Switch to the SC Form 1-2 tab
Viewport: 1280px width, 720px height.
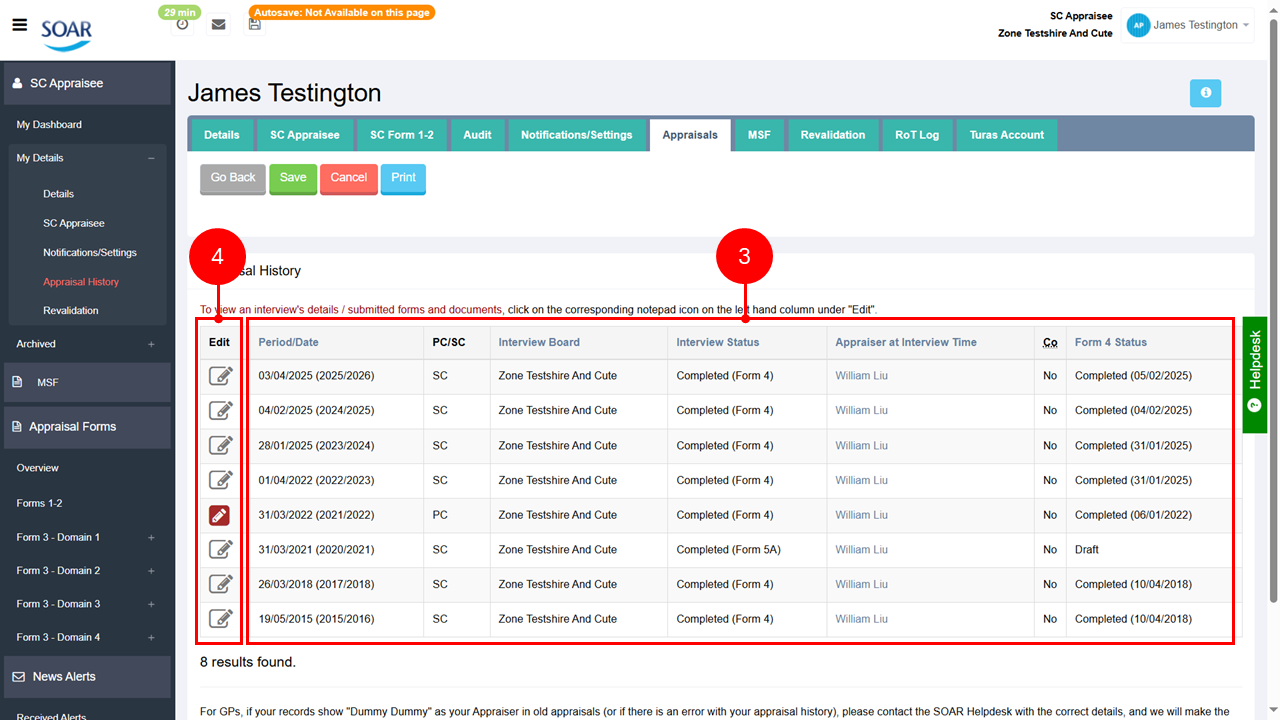(x=401, y=135)
